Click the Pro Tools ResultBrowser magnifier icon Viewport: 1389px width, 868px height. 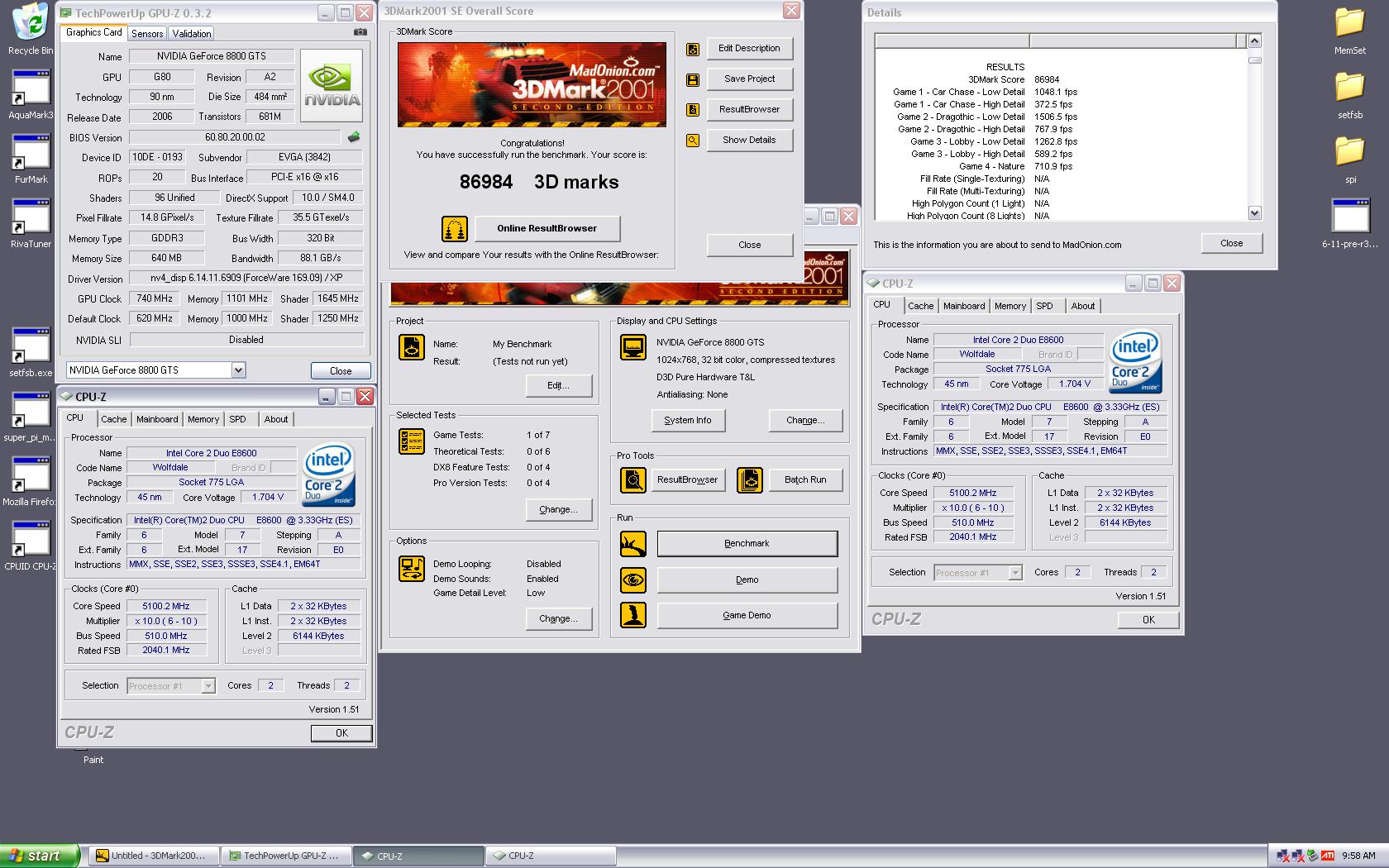(633, 479)
